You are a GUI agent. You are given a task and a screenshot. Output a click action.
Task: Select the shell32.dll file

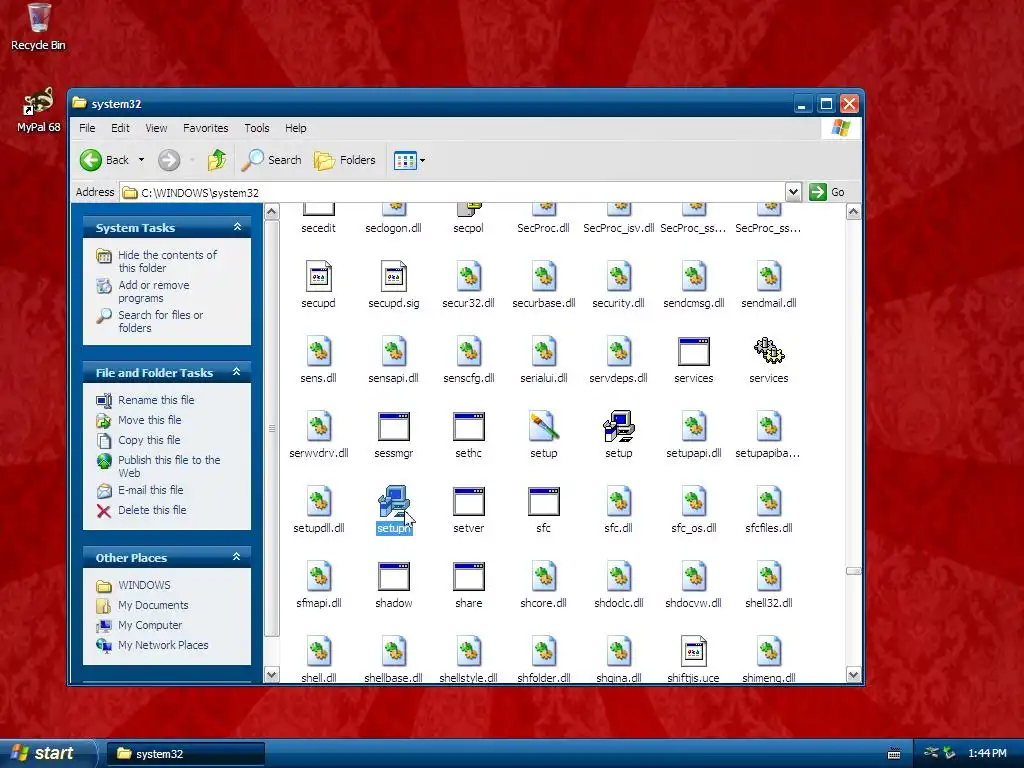tap(769, 586)
